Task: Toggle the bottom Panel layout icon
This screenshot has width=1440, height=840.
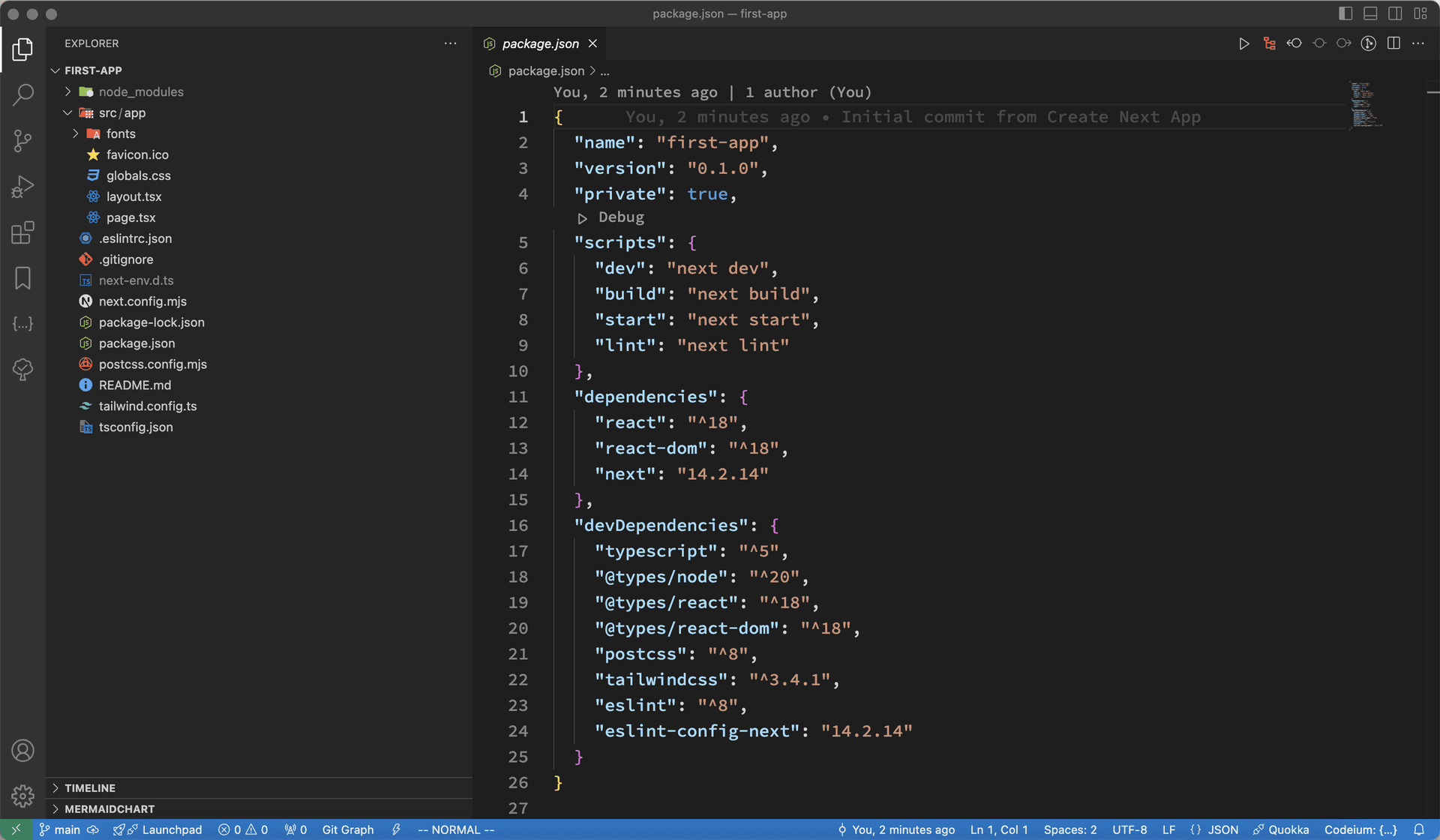Action: pyautogui.click(x=1370, y=13)
